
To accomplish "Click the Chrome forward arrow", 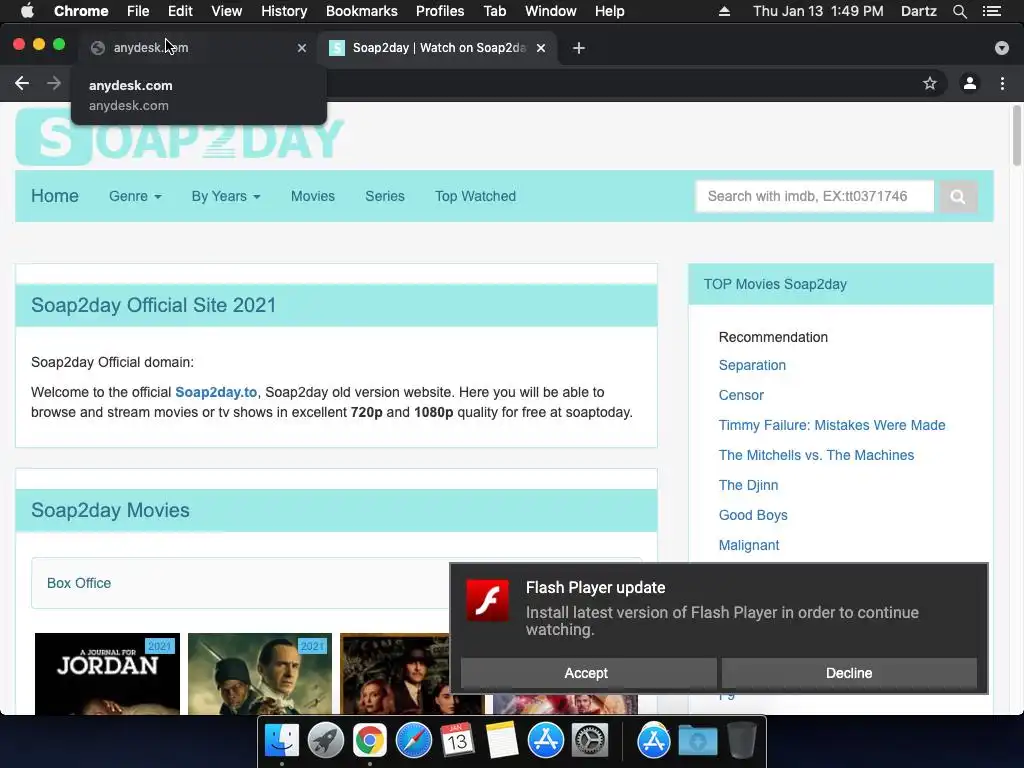I will coord(54,83).
